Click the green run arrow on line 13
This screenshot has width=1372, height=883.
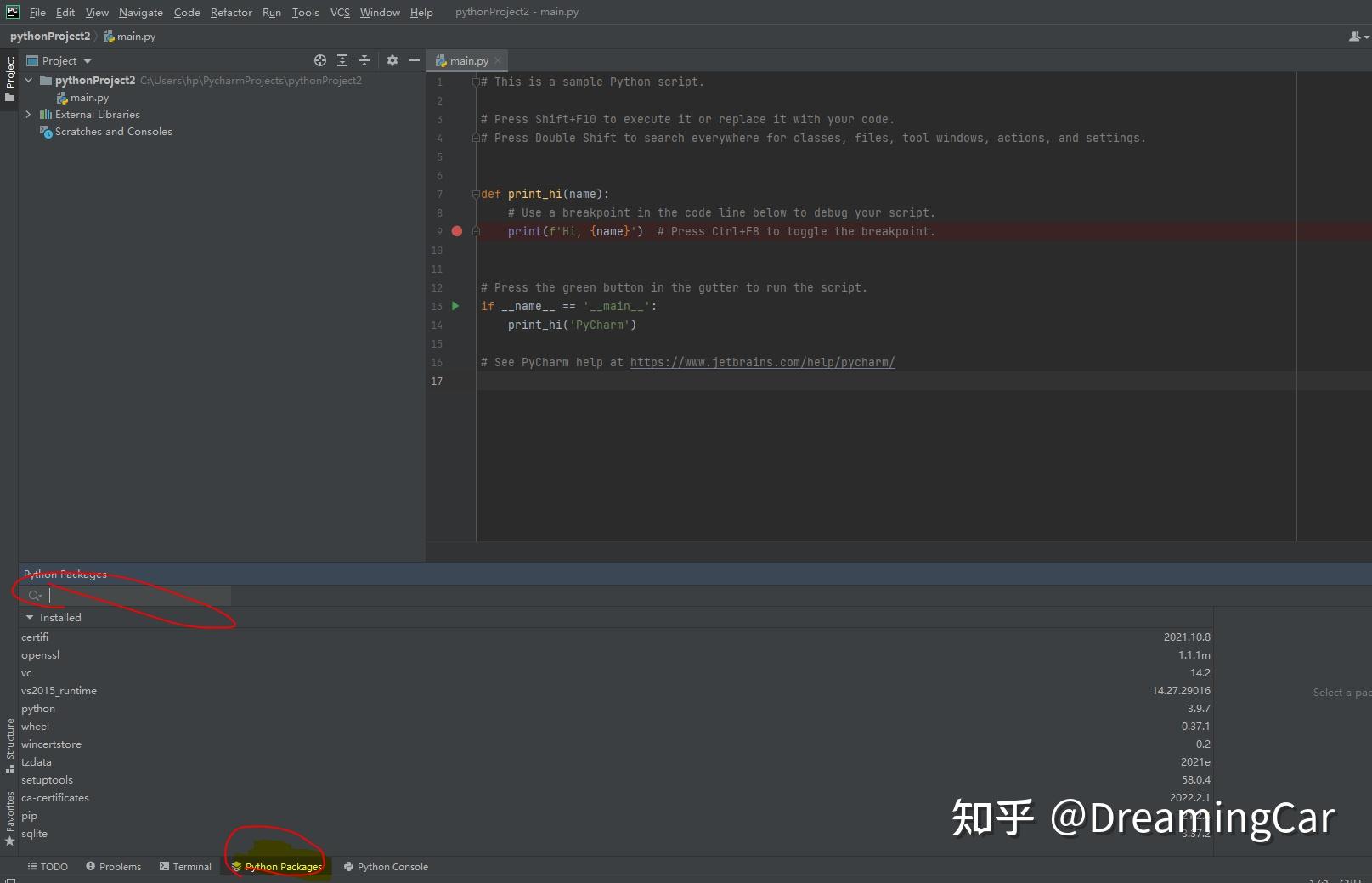pos(455,306)
